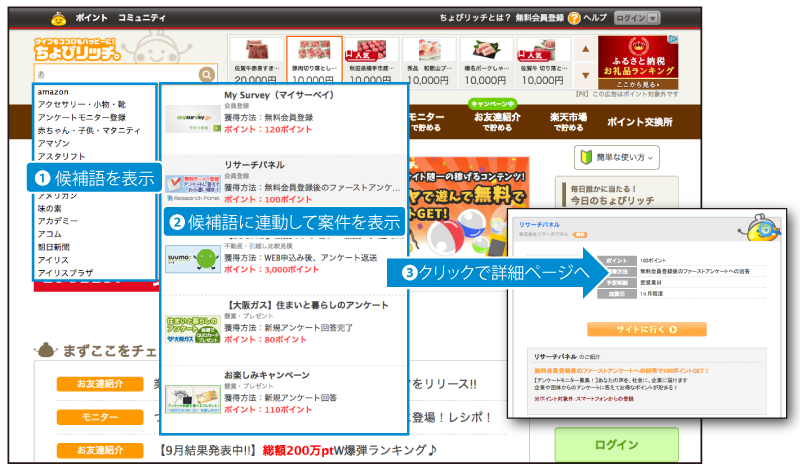
Task: Click the Research Panel thumbnail image
Action: click(x=193, y=188)
